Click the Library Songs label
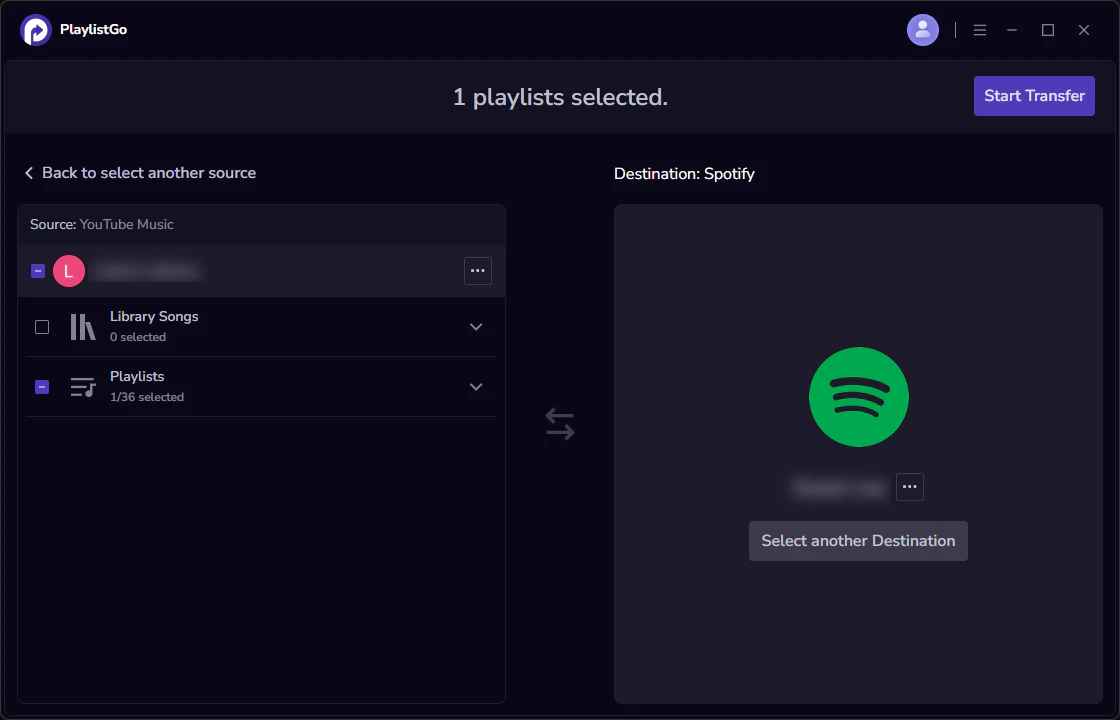Image resolution: width=1120 pixels, height=720 pixels. pyautogui.click(x=154, y=316)
